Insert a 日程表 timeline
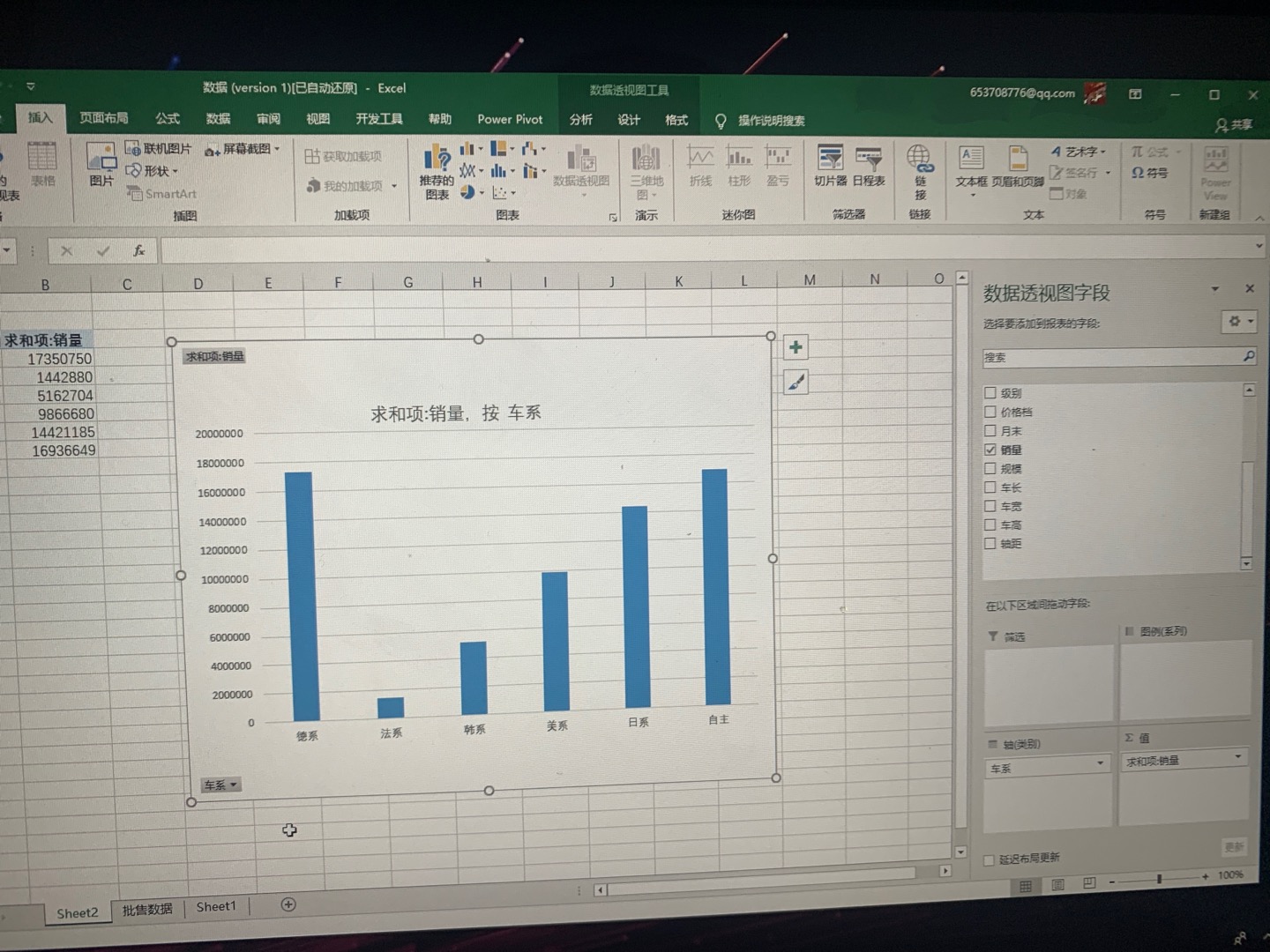This screenshot has width=1270, height=952. point(869,167)
